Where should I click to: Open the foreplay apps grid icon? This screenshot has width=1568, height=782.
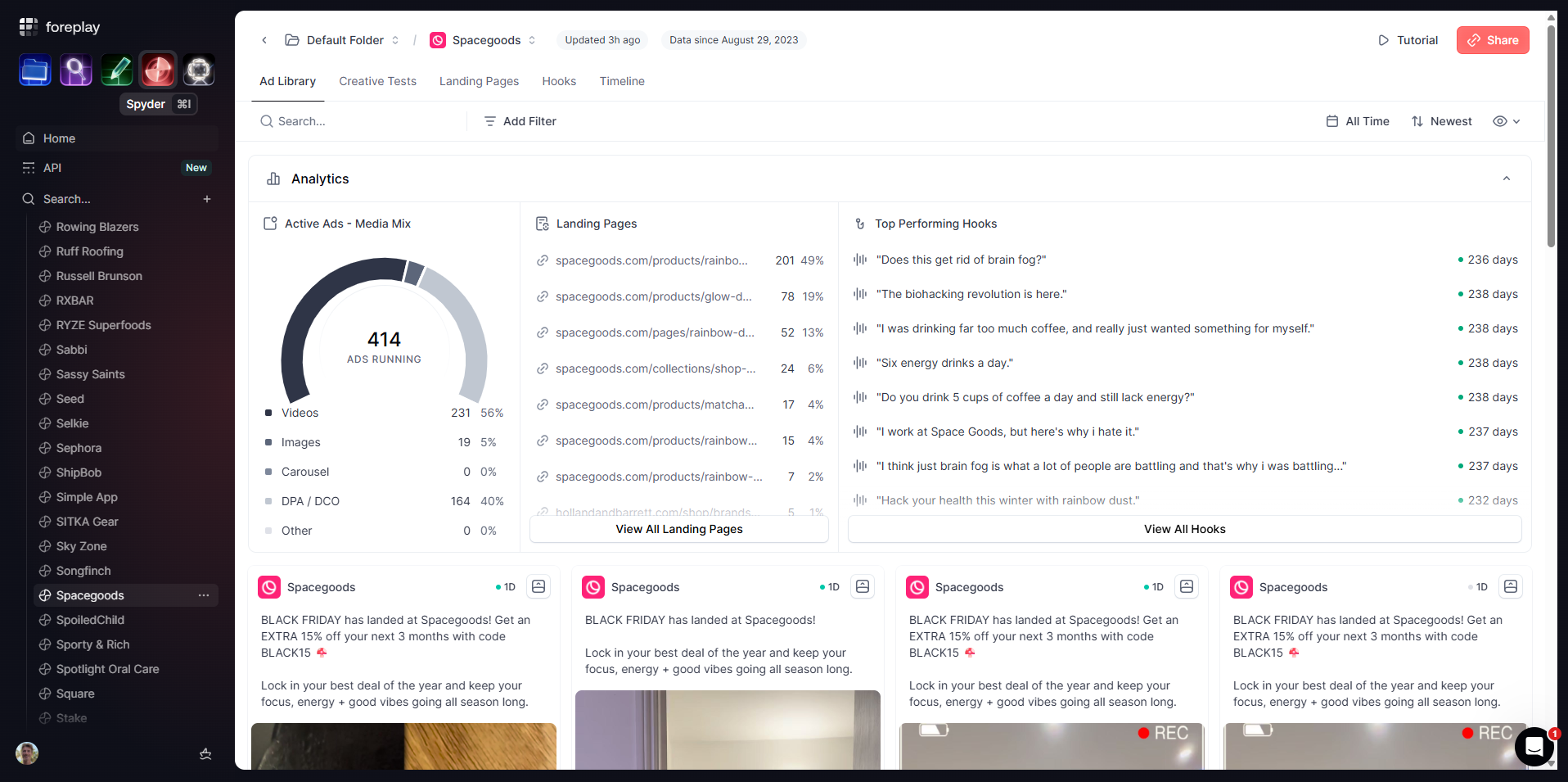(x=29, y=27)
